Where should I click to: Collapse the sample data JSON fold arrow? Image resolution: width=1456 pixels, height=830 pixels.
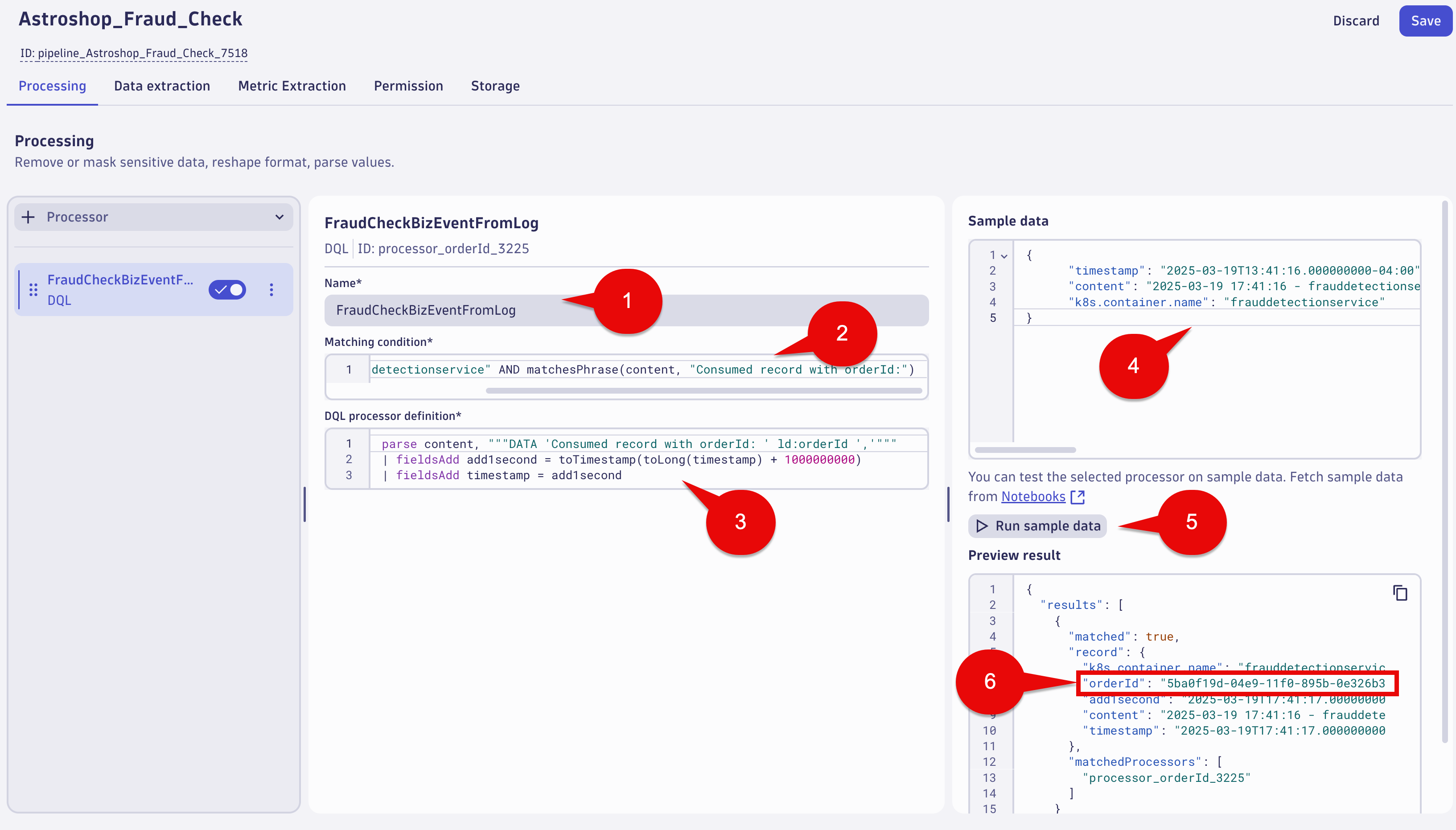[1004, 256]
